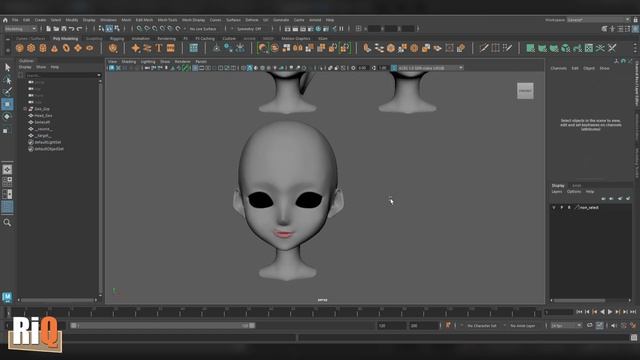Activate the Paint Selection tool
The width and height of the screenshot is (640, 360).
7,92
